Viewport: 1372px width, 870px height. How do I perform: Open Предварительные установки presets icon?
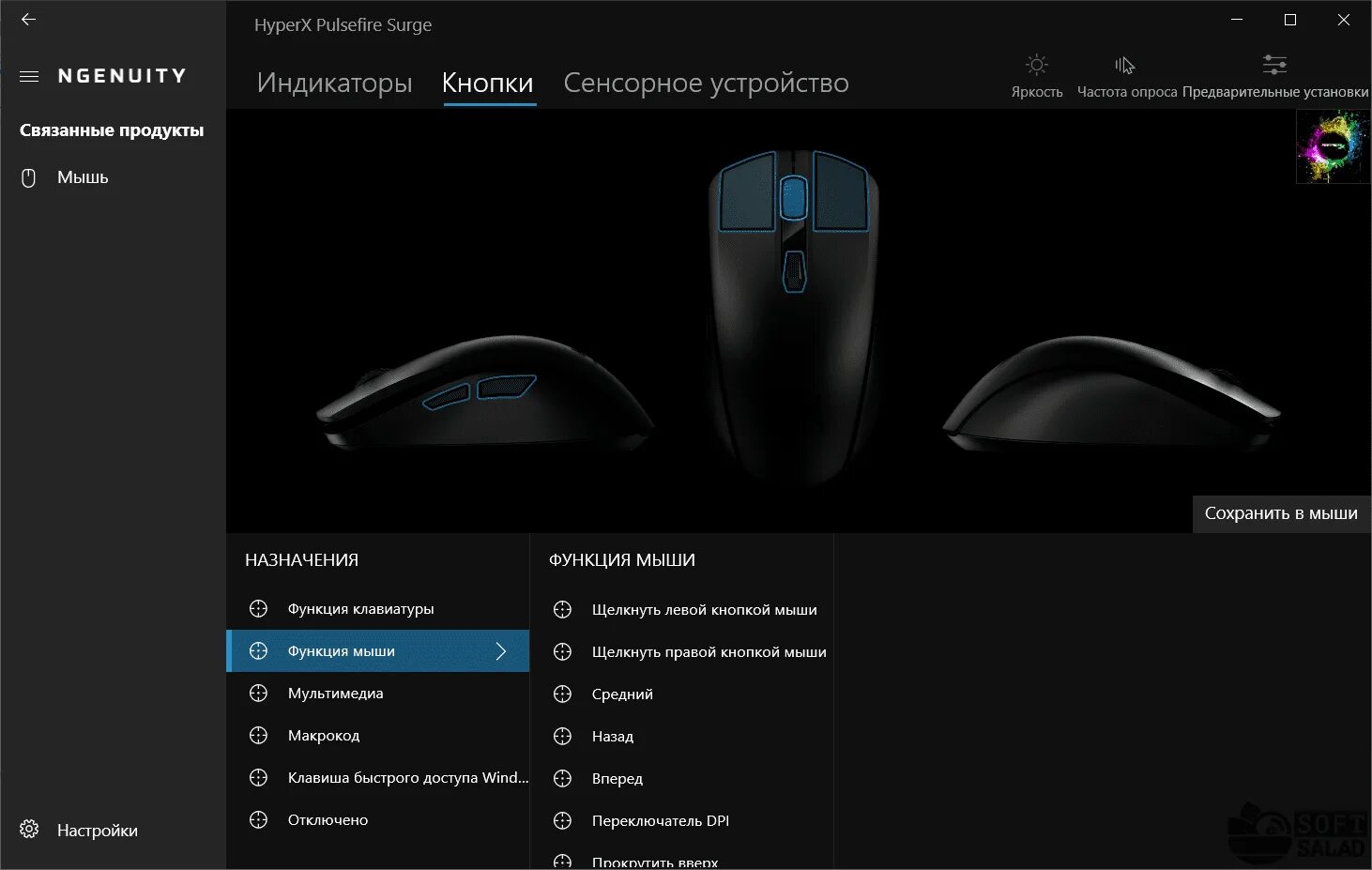tap(1274, 75)
